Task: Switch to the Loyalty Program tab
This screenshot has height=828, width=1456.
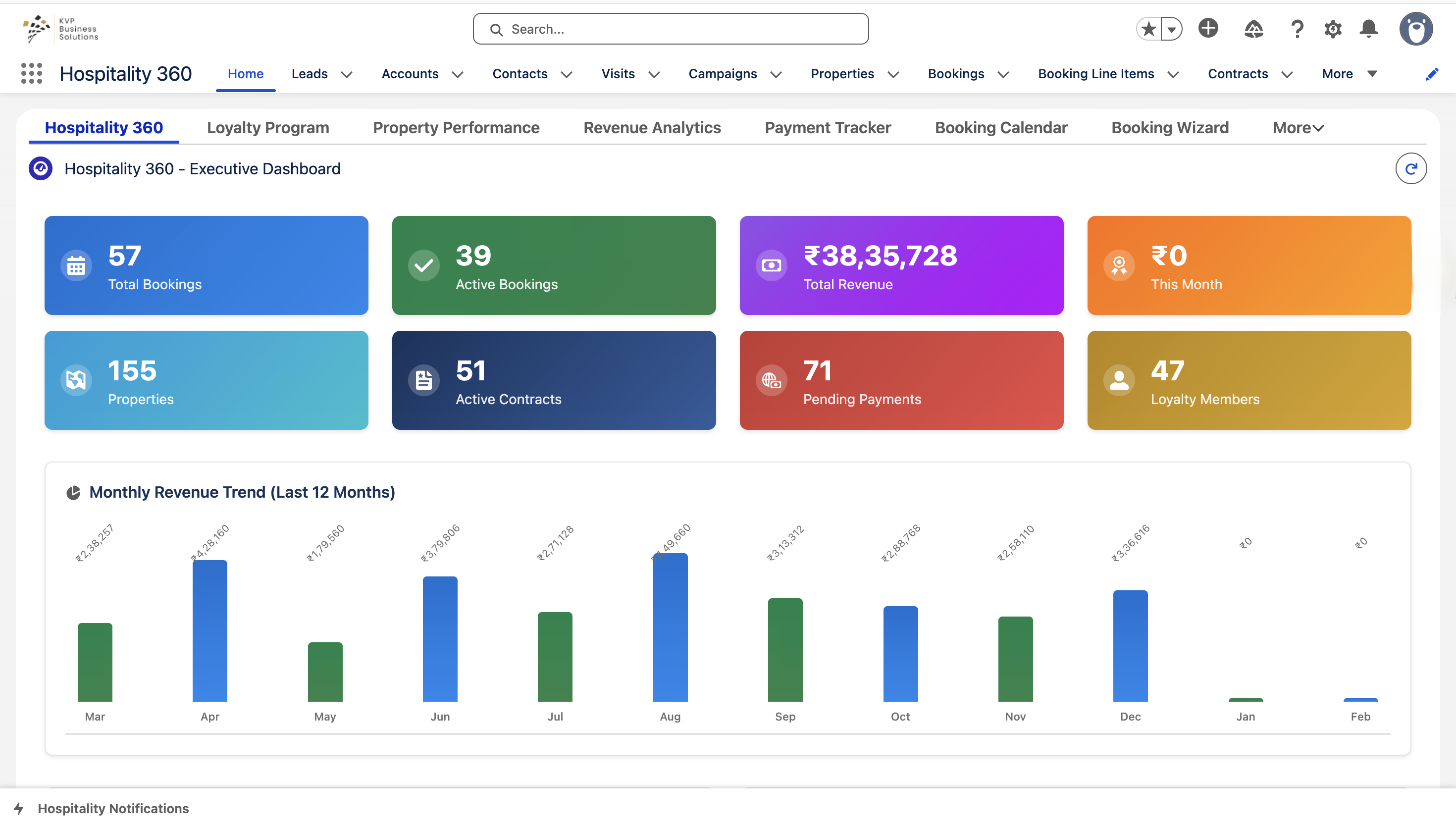Action: (x=268, y=127)
